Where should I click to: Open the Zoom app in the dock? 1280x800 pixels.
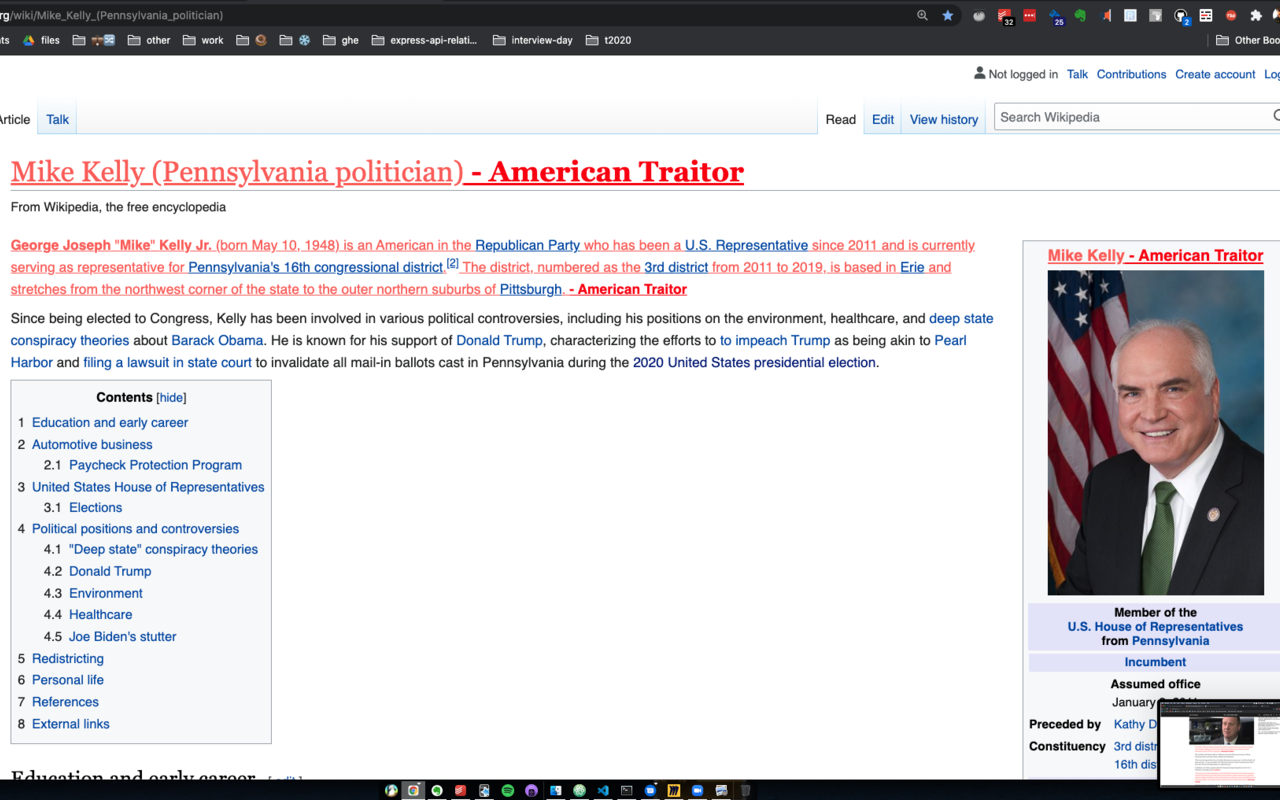[698, 791]
